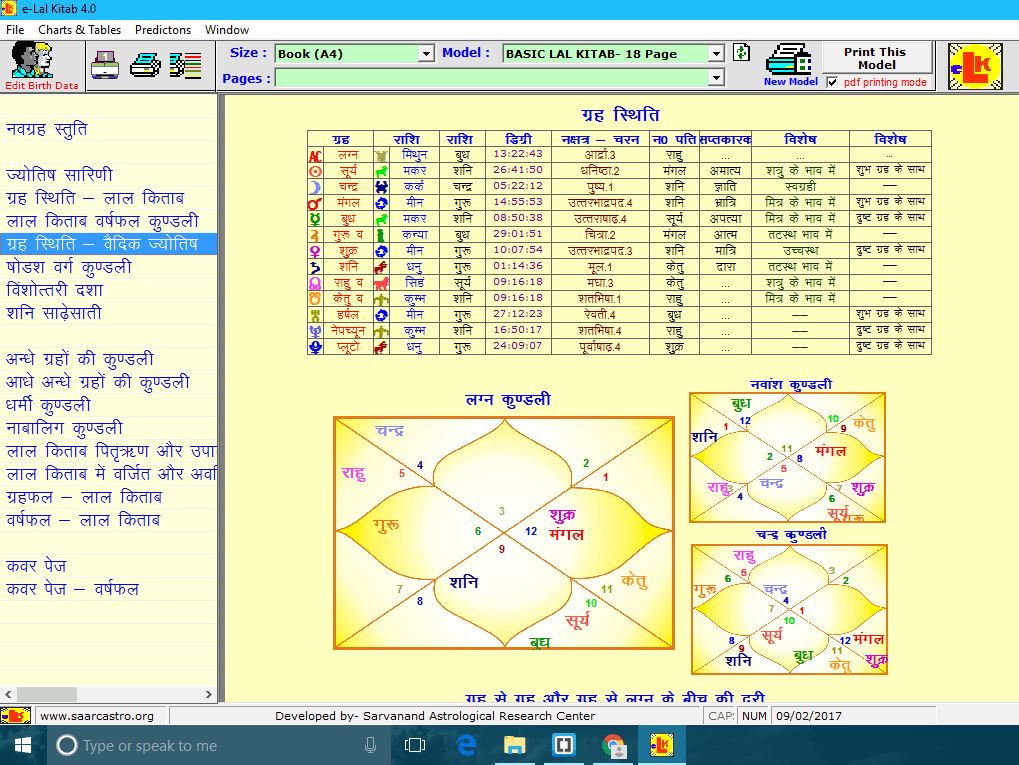Click the Neptune symbol icon in नेपच्यून row
The height and width of the screenshot is (765, 1019).
pos(315,331)
